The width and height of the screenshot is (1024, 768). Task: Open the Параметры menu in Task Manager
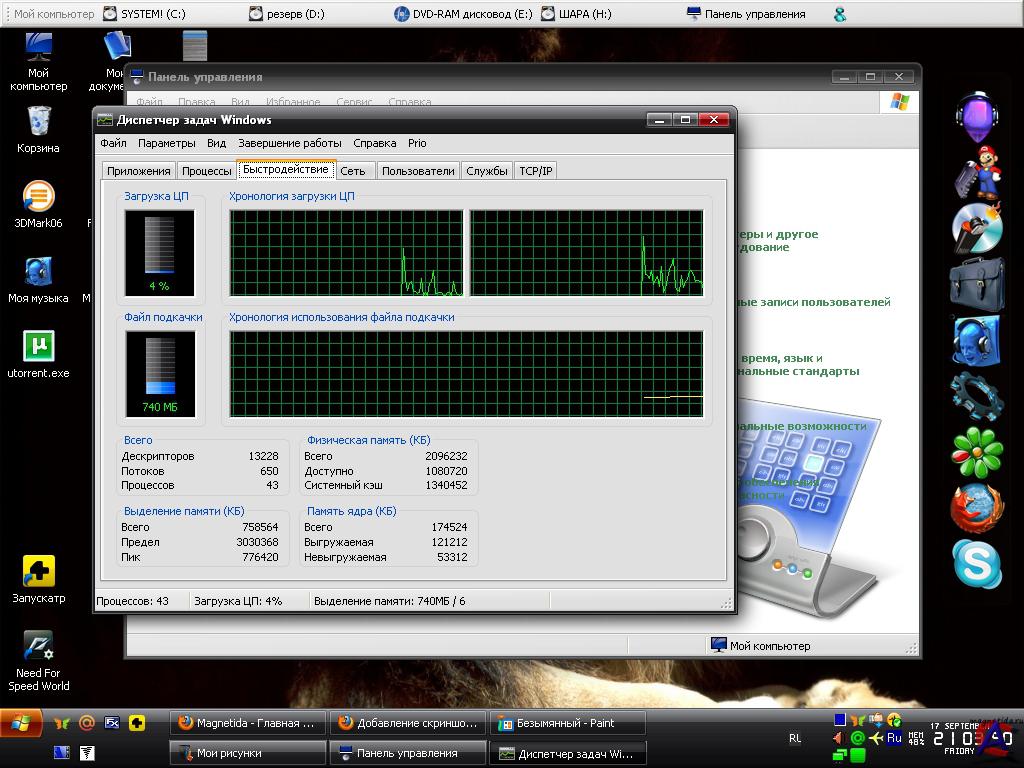point(167,143)
